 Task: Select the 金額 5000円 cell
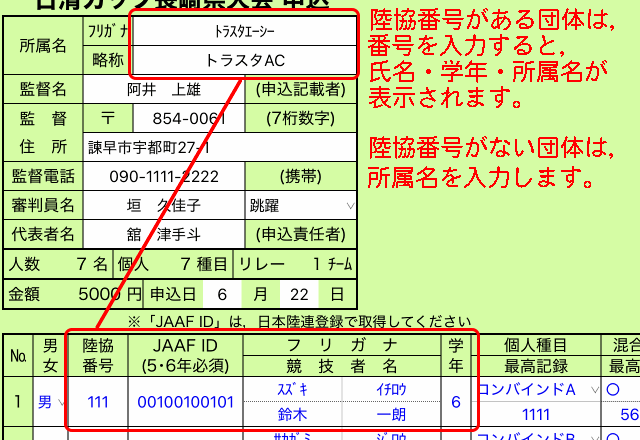73,294
